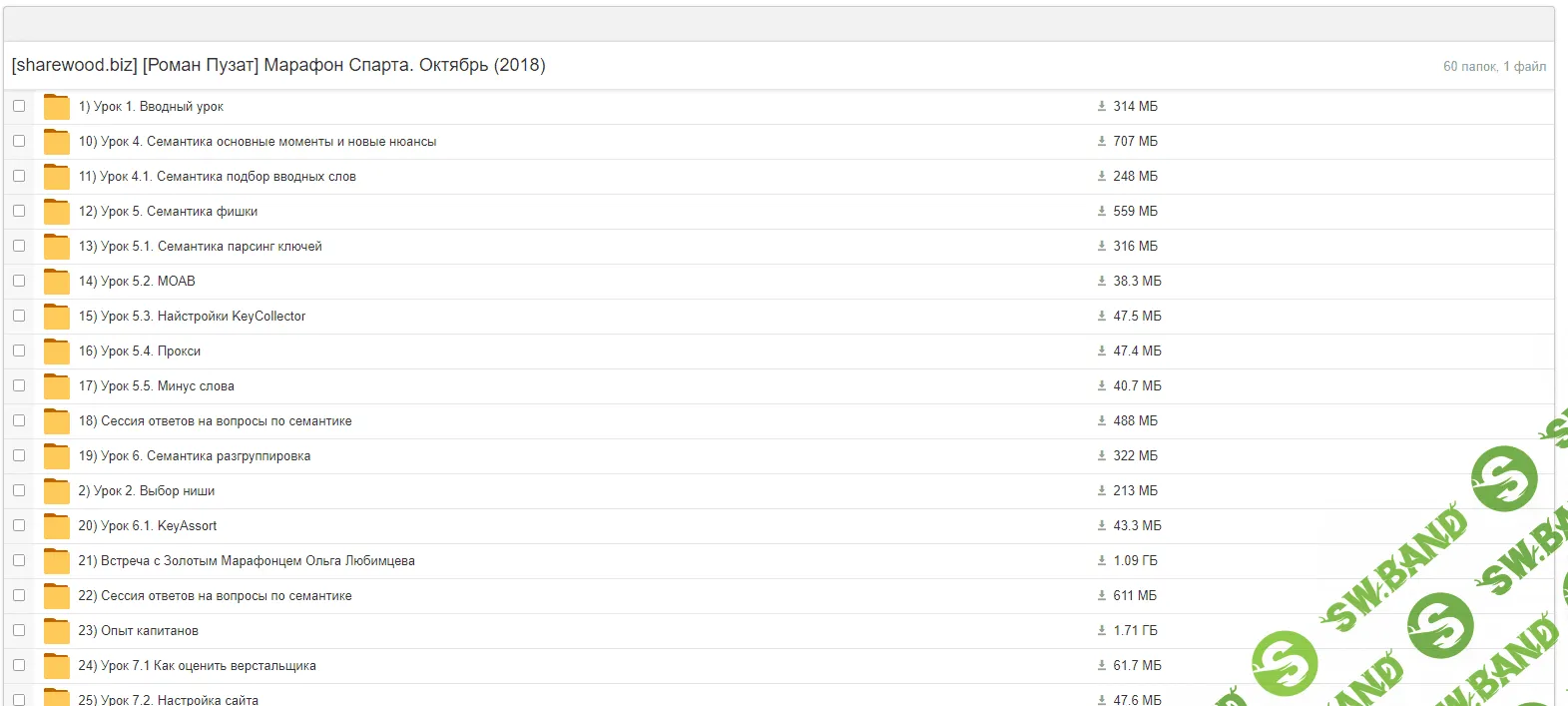Click folder icon for Урок 6.1. KeyAssort
Image resolution: width=1568 pixels, height=706 pixels.
57,526
